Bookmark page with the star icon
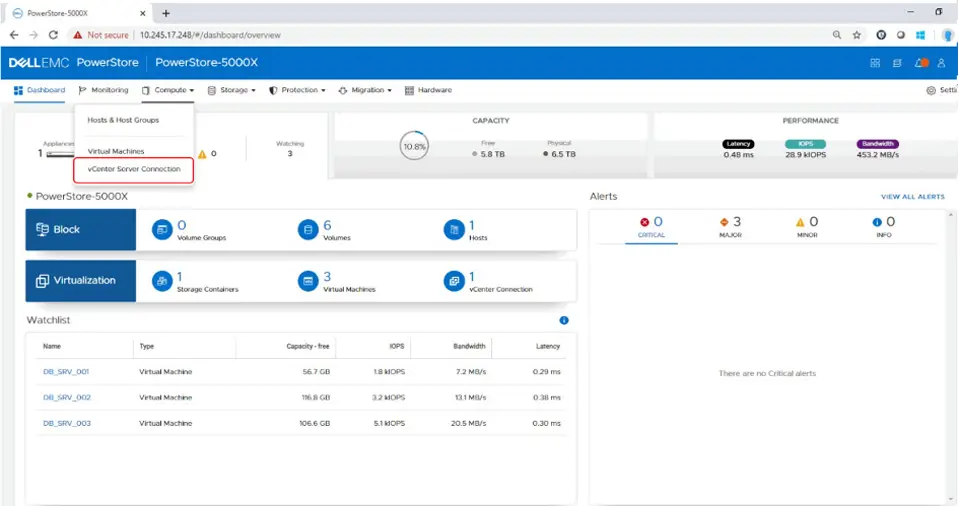Screen dimensions: 959x506 pos(857,34)
